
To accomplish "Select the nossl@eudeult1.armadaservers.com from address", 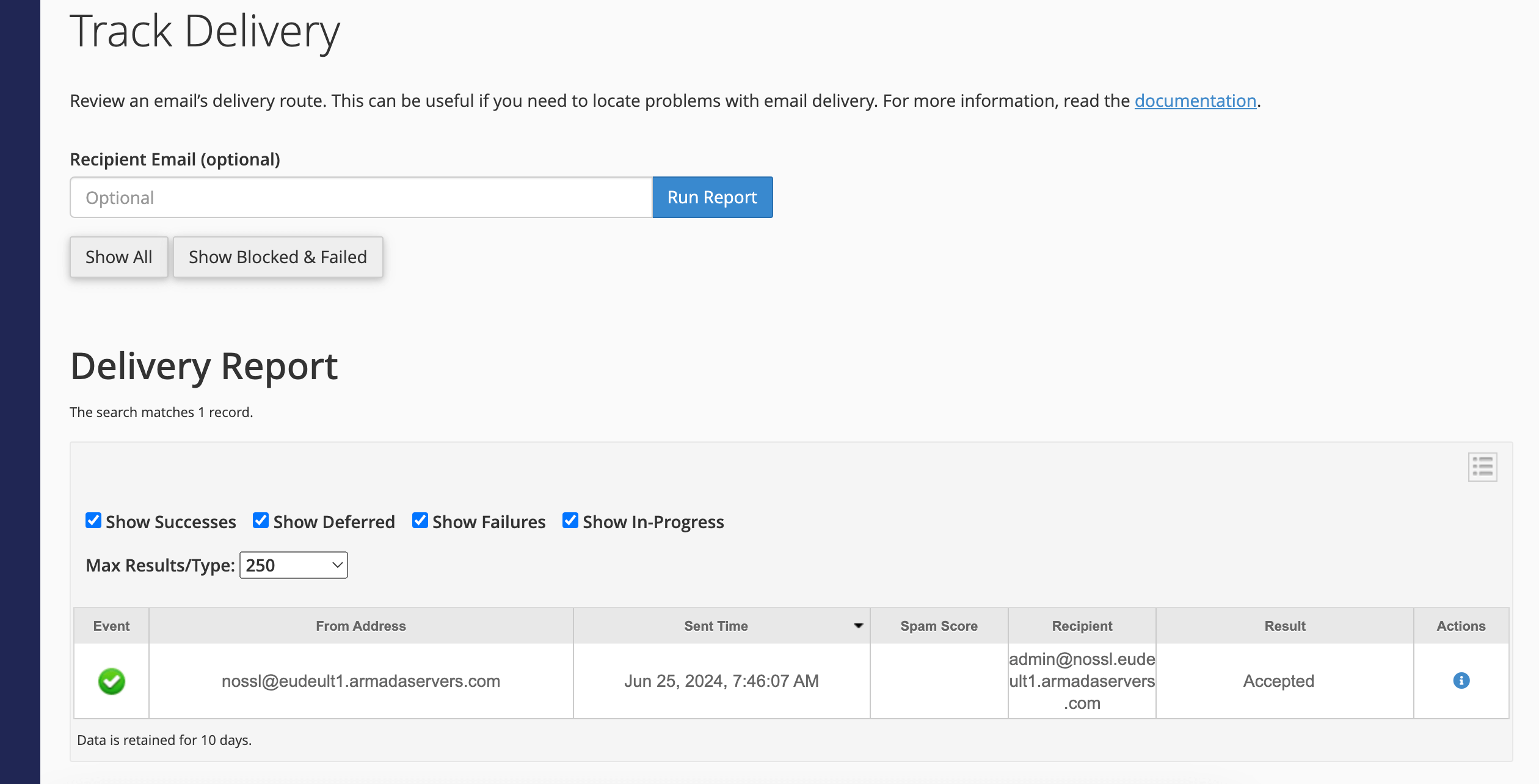I will pyautogui.click(x=361, y=681).
